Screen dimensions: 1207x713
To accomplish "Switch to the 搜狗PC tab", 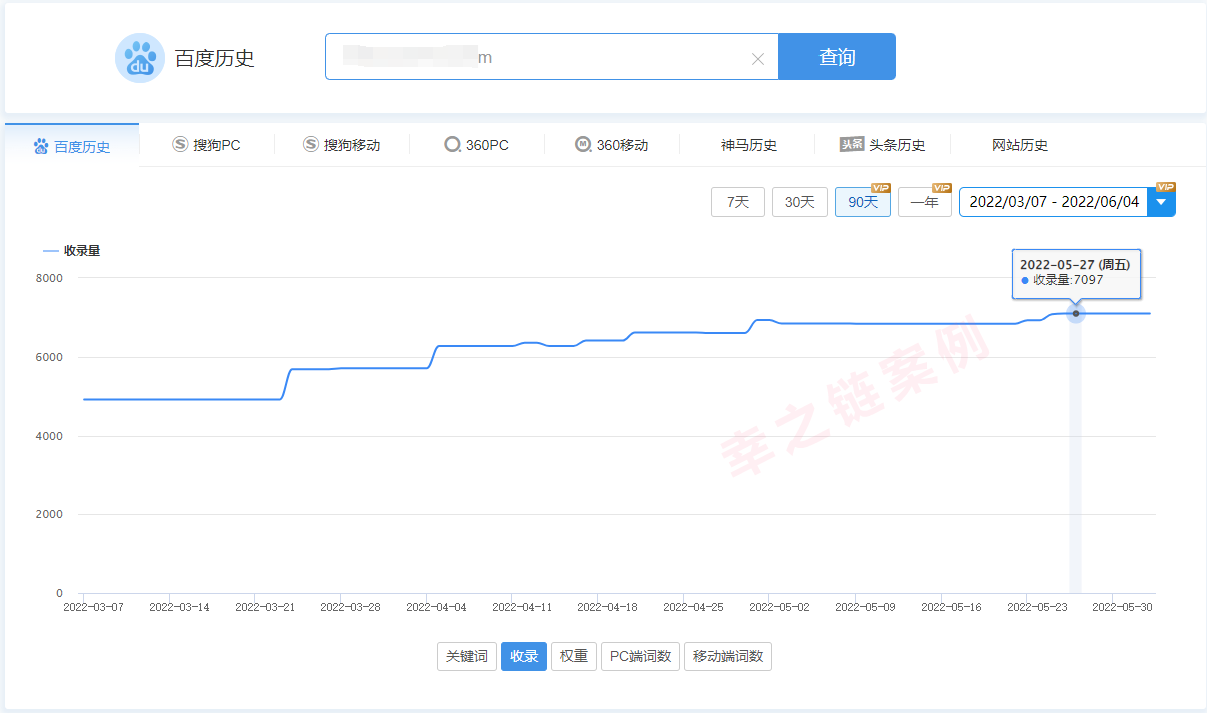I will [x=206, y=145].
